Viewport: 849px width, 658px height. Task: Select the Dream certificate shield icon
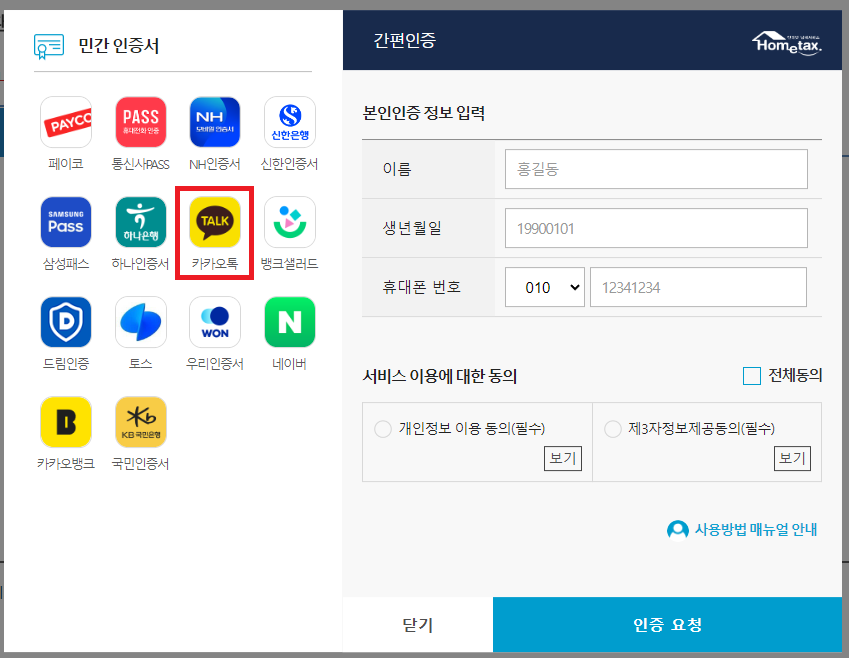pyautogui.click(x=66, y=322)
